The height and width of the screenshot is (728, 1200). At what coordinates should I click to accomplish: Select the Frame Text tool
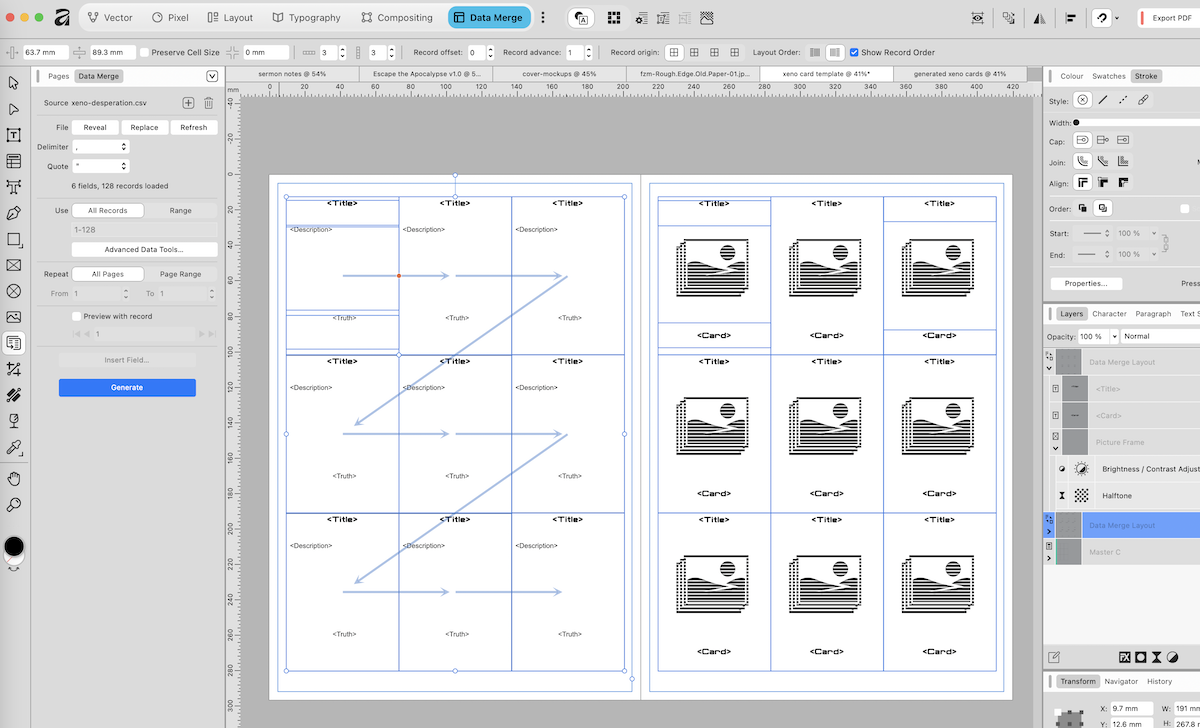[x=14, y=134]
